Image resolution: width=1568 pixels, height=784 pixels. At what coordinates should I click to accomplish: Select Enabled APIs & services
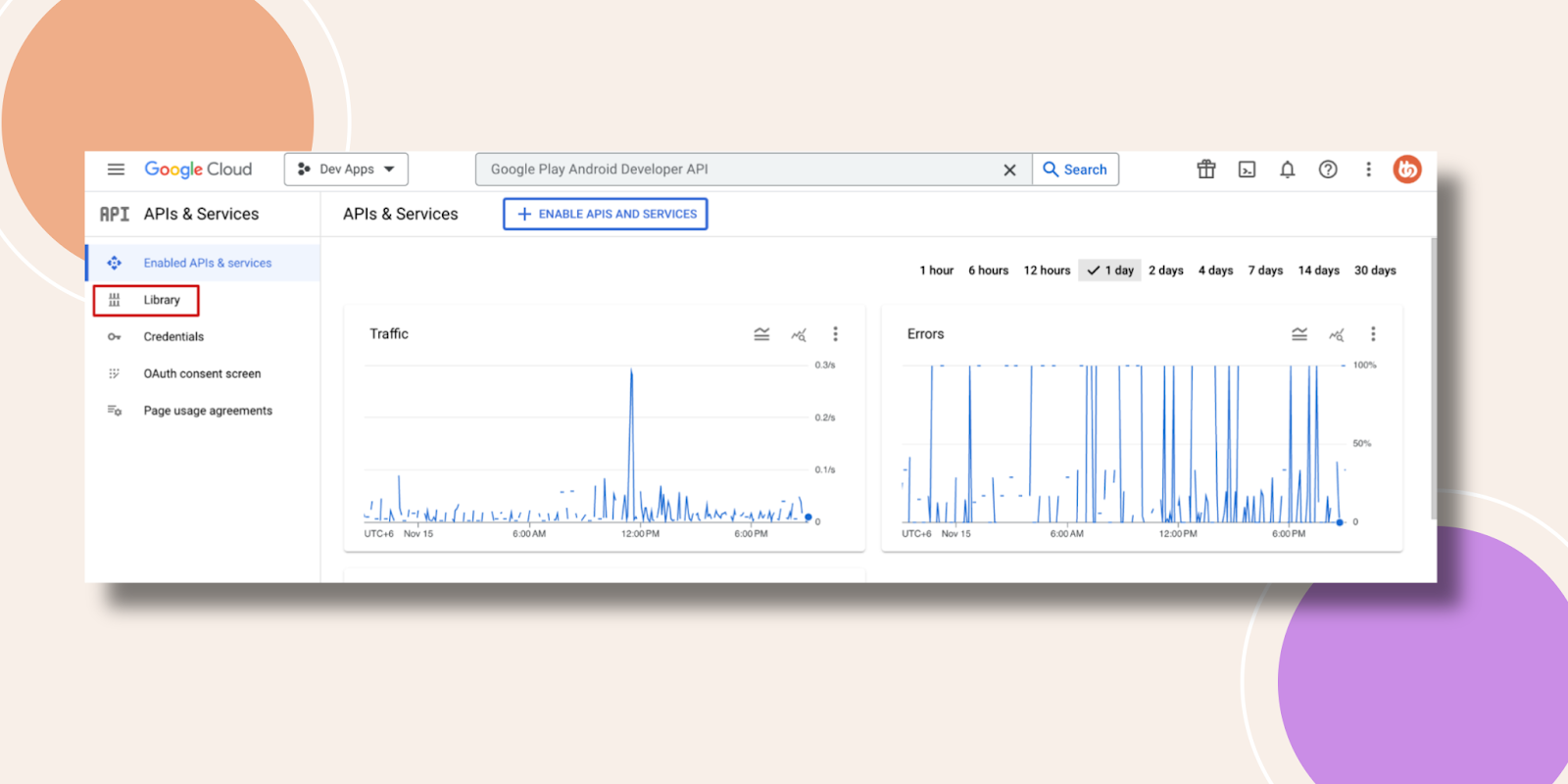click(203, 263)
